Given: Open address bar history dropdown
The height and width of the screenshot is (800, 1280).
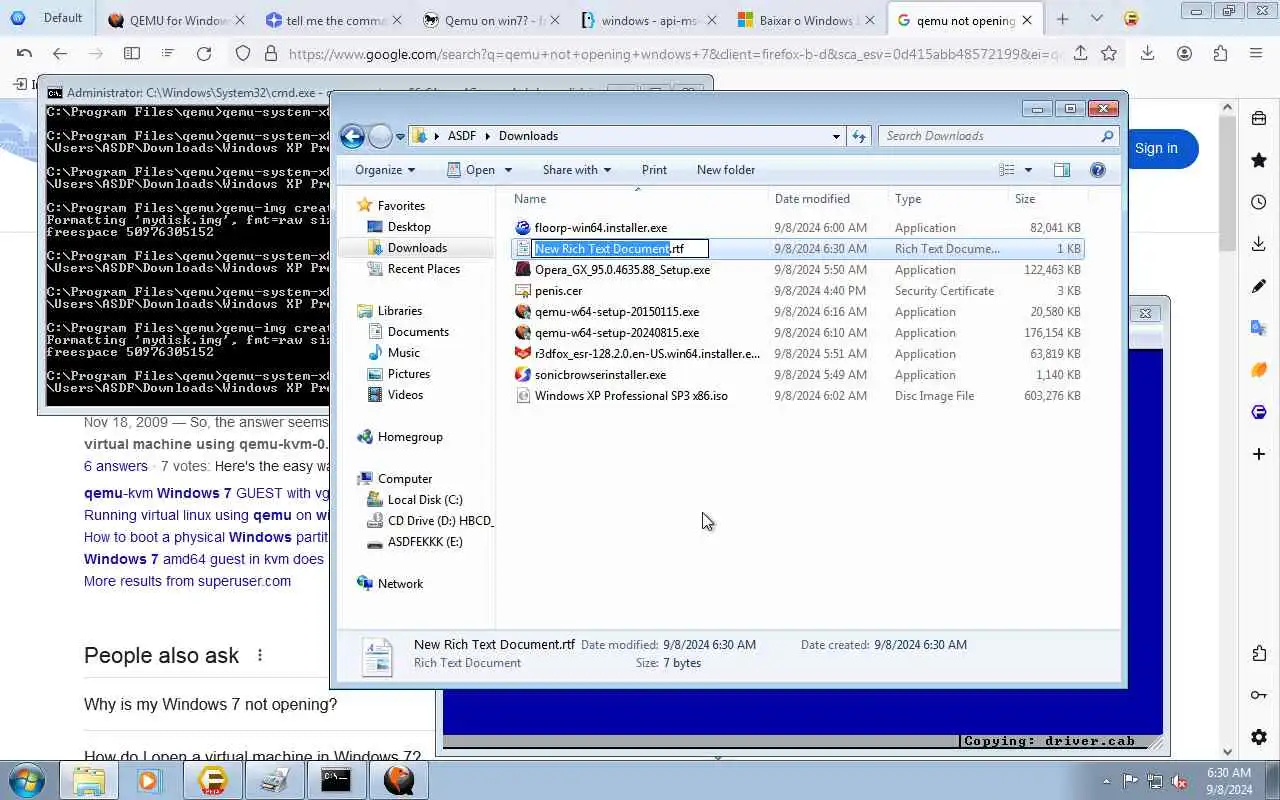Looking at the screenshot, I should (837, 136).
